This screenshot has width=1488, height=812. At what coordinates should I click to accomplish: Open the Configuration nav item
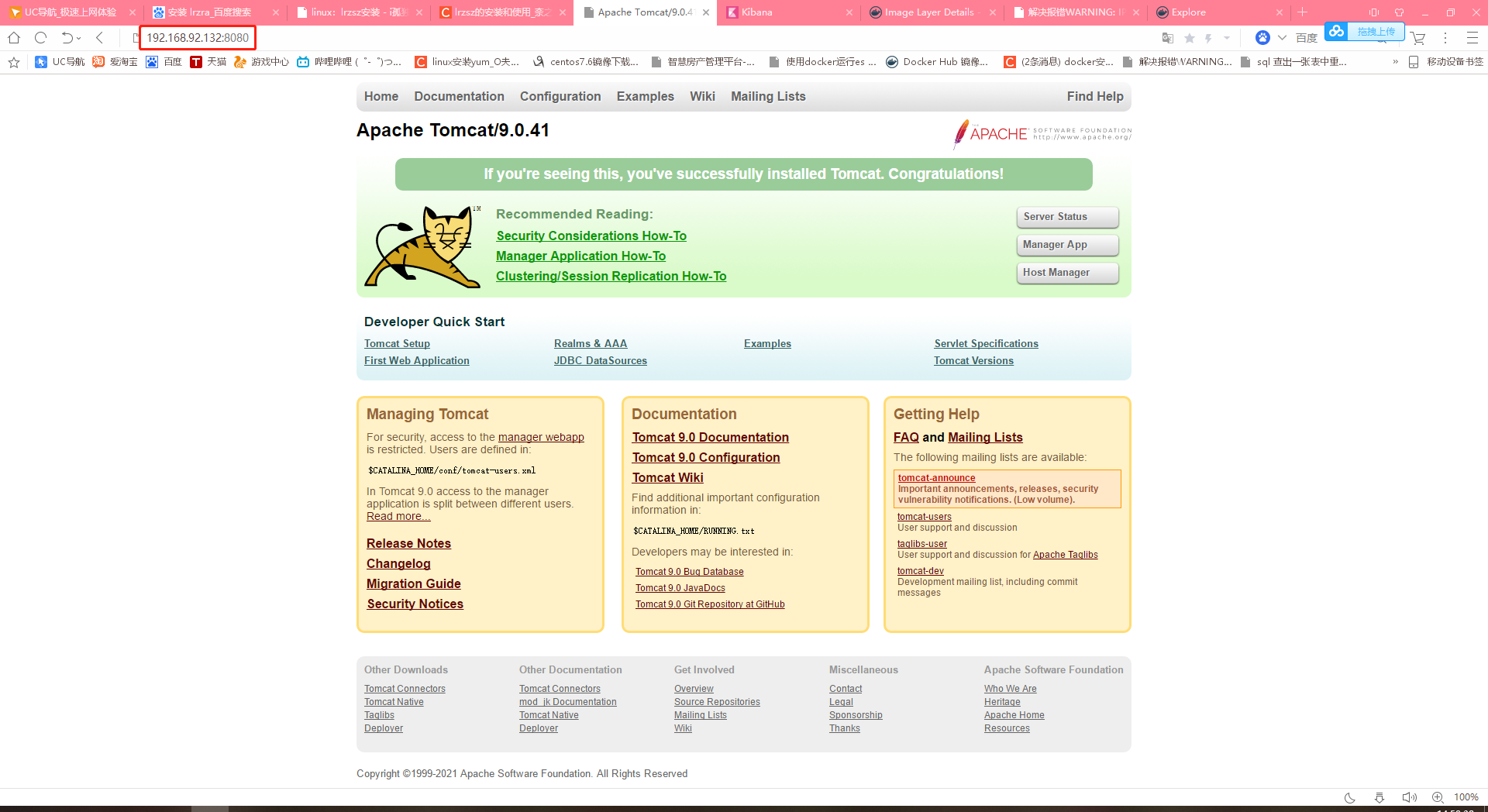point(560,96)
